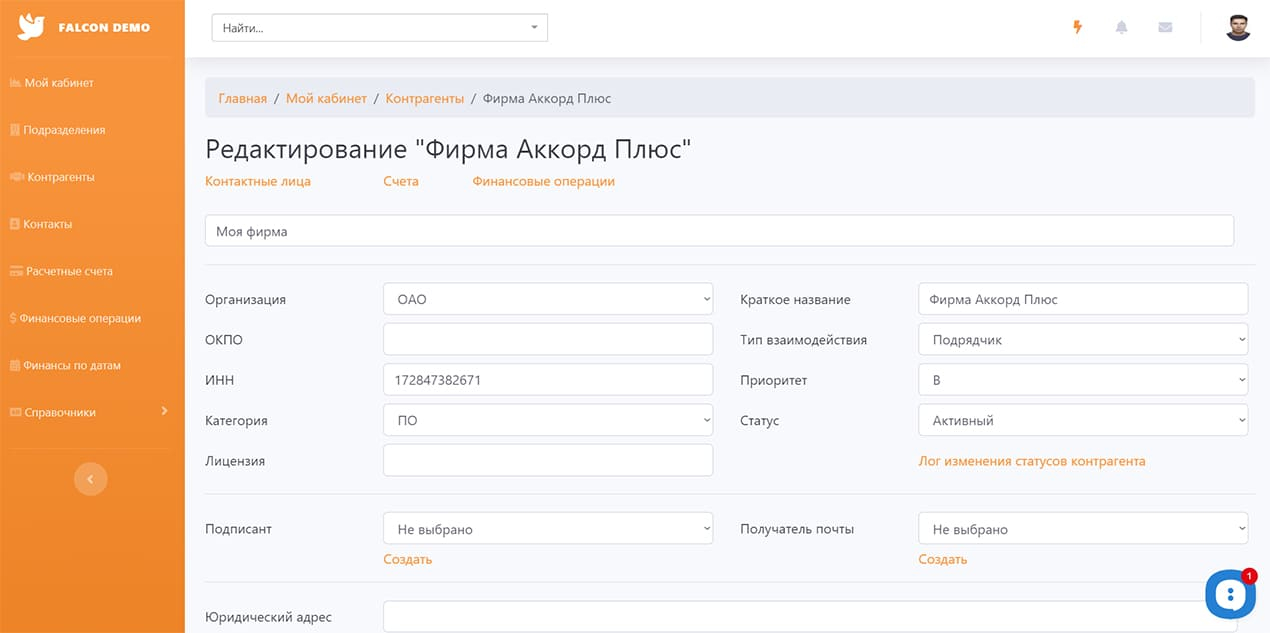The image size is (1270, 633).
Task: Open the notifications bell icon
Action: point(1121,28)
